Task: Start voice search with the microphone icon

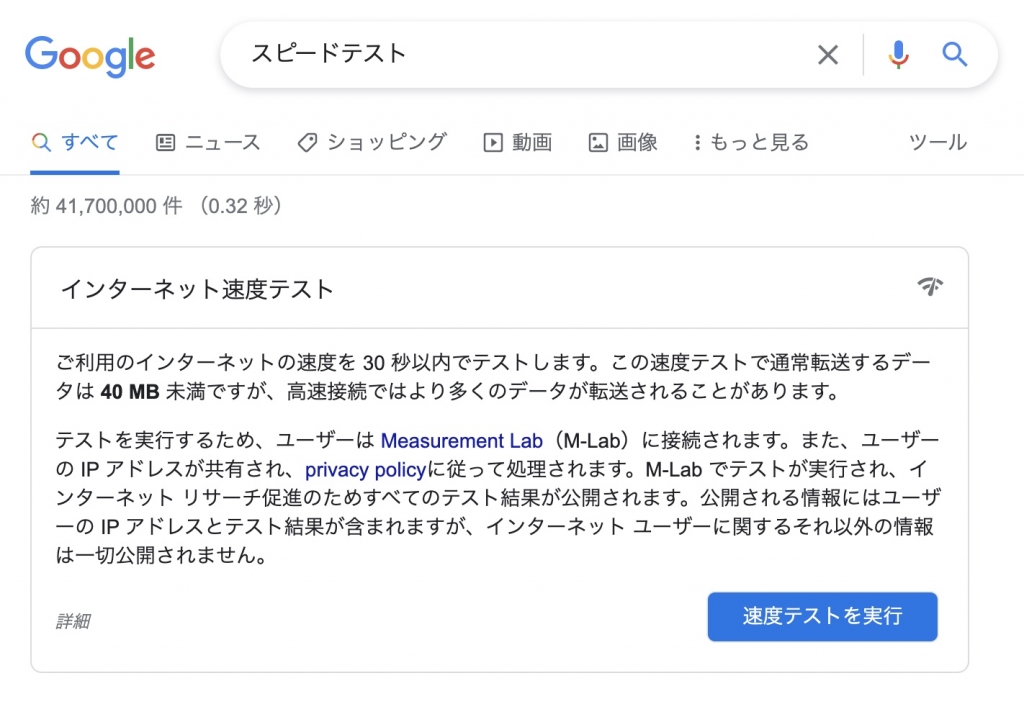Action: 898,55
